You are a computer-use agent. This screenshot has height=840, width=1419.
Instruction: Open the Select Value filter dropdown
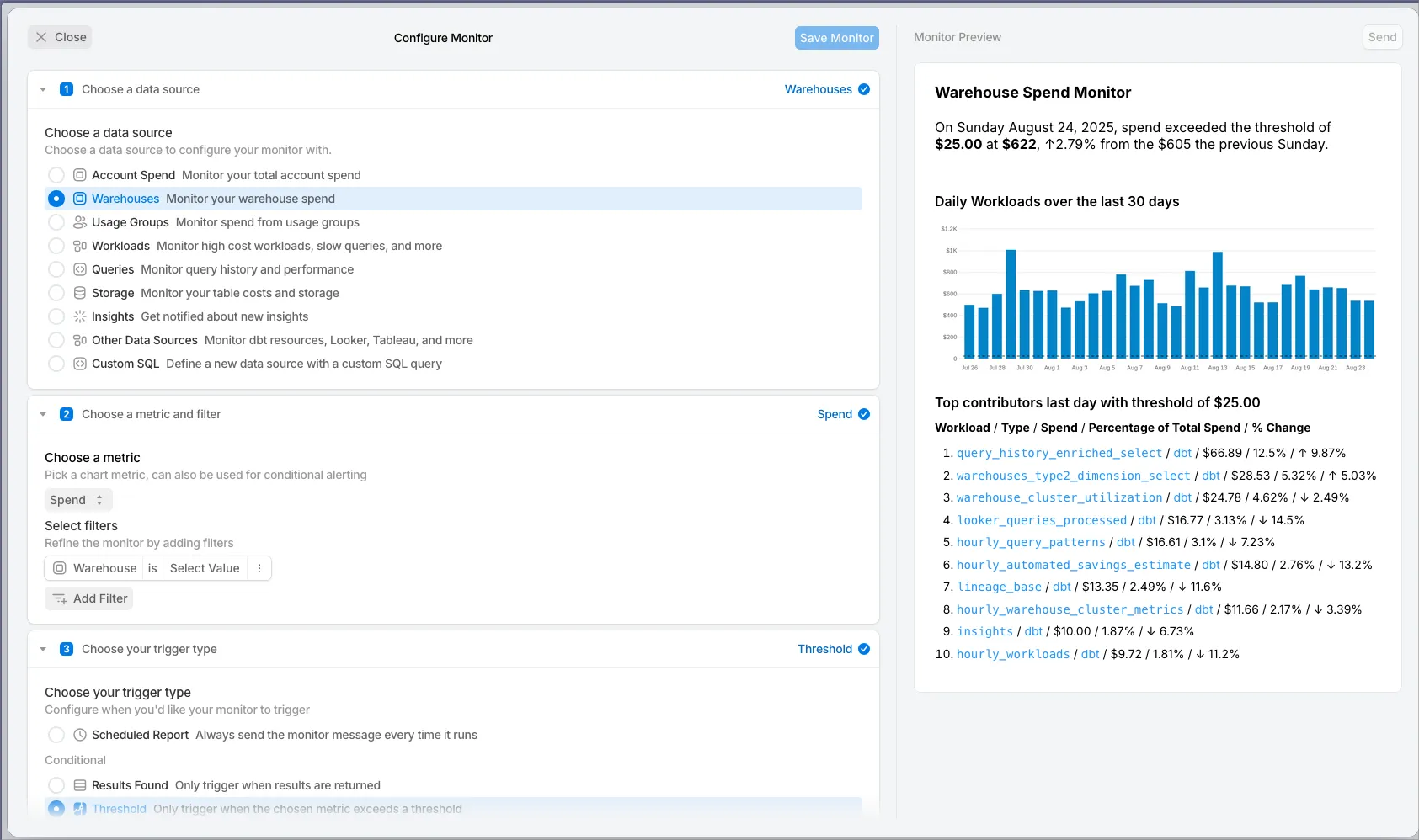coord(205,568)
